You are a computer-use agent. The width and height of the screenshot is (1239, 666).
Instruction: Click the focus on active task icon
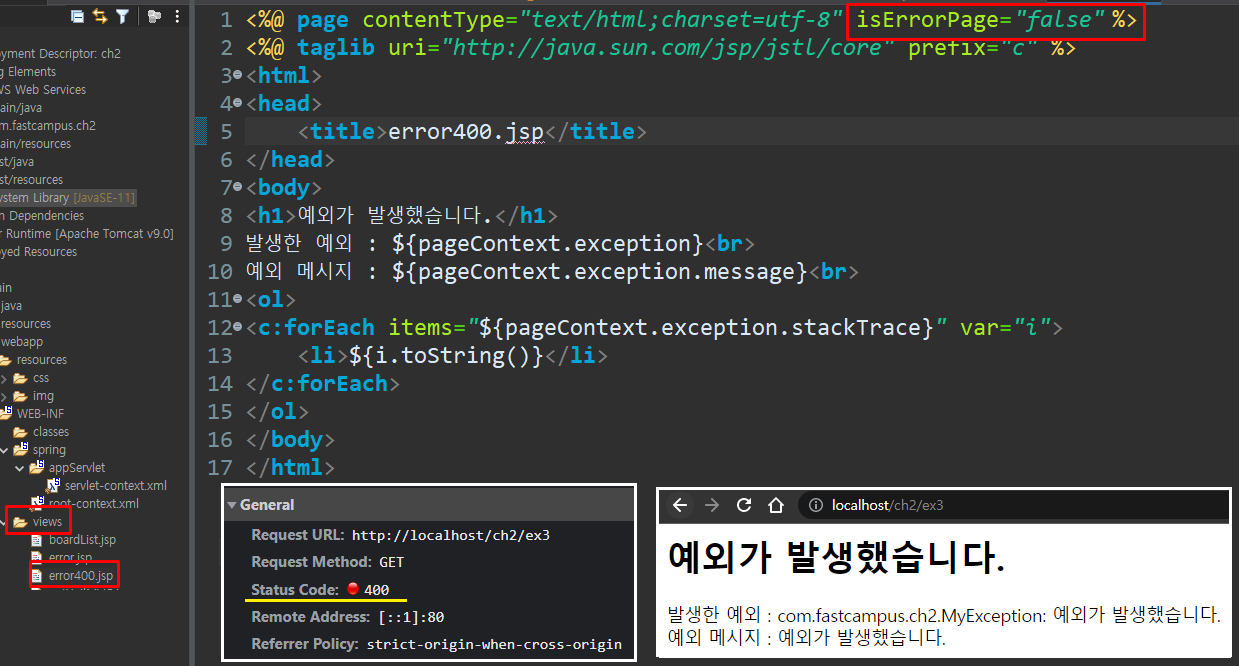tap(153, 16)
